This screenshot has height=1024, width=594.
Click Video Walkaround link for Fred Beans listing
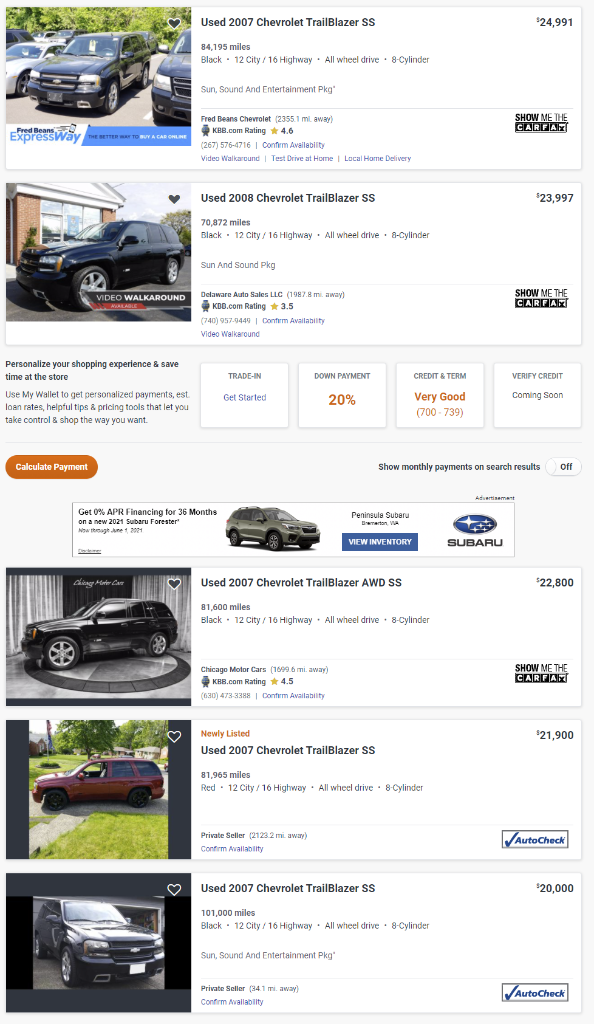[230, 159]
